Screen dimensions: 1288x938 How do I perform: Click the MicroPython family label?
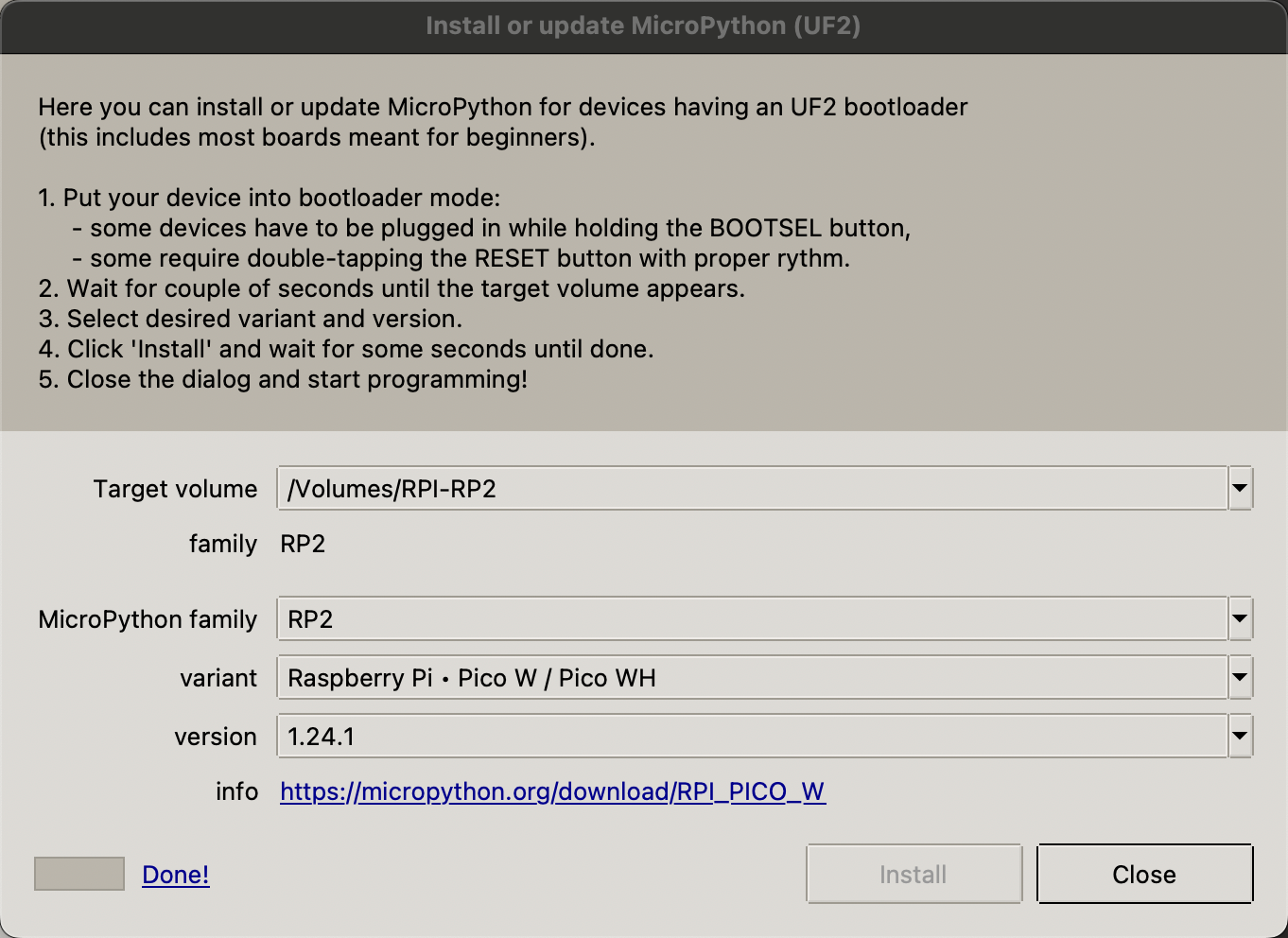click(148, 619)
